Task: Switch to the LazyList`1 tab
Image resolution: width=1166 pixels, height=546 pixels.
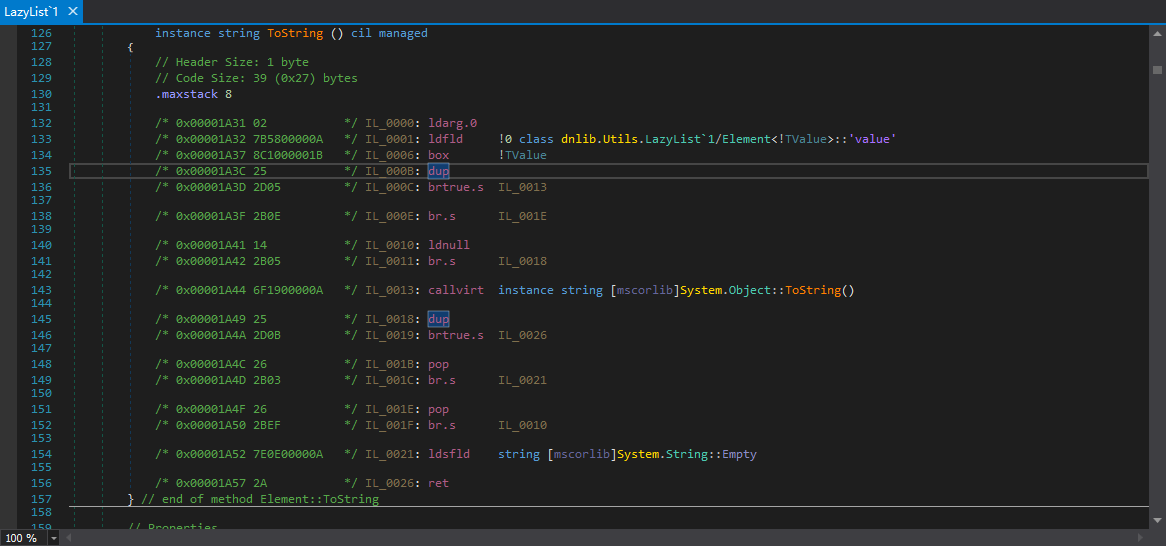Action: (32, 11)
